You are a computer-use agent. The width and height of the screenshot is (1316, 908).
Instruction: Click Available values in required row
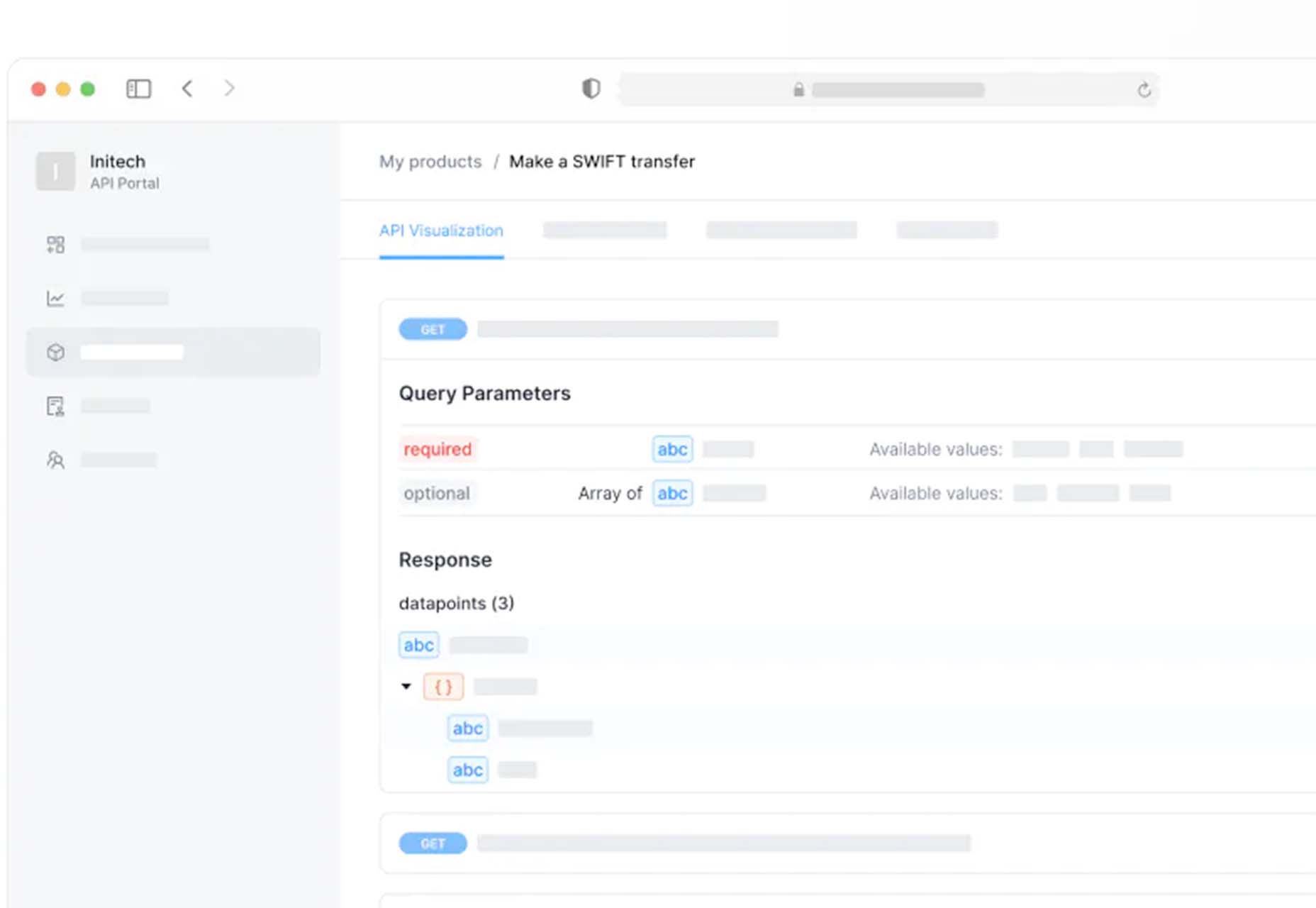click(936, 449)
